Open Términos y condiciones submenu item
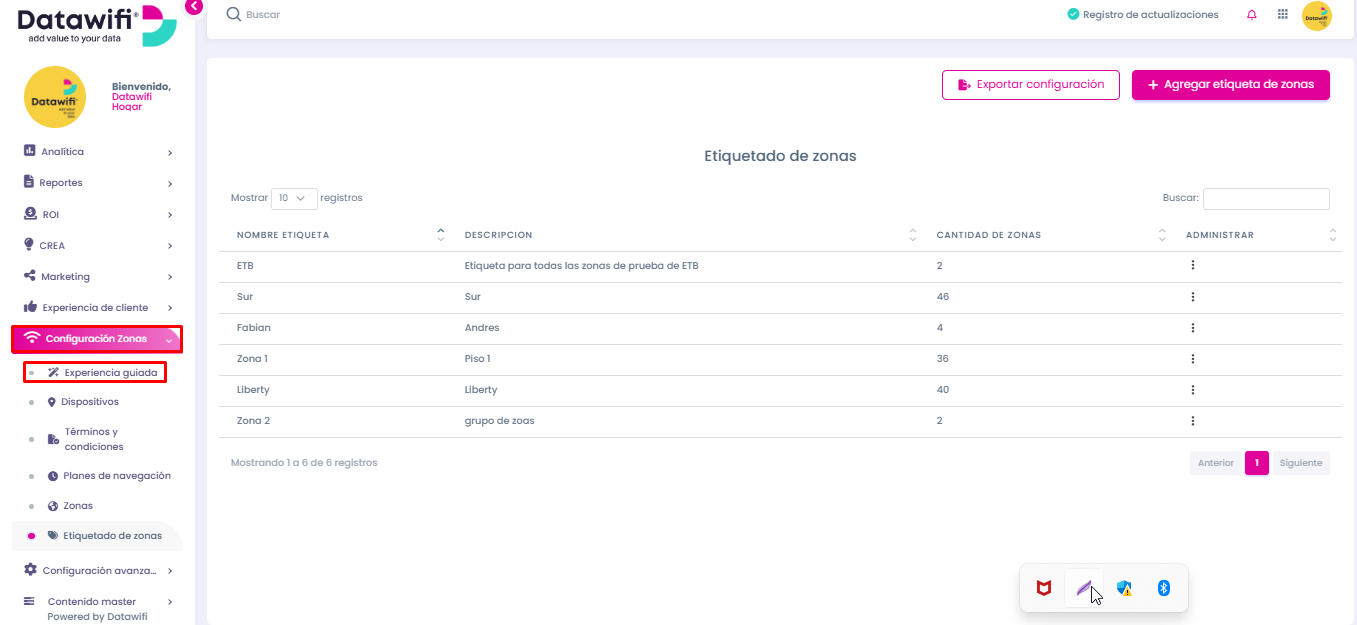Image resolution: width=1357 pixels, height=625 pixels. tap(93, 439)
